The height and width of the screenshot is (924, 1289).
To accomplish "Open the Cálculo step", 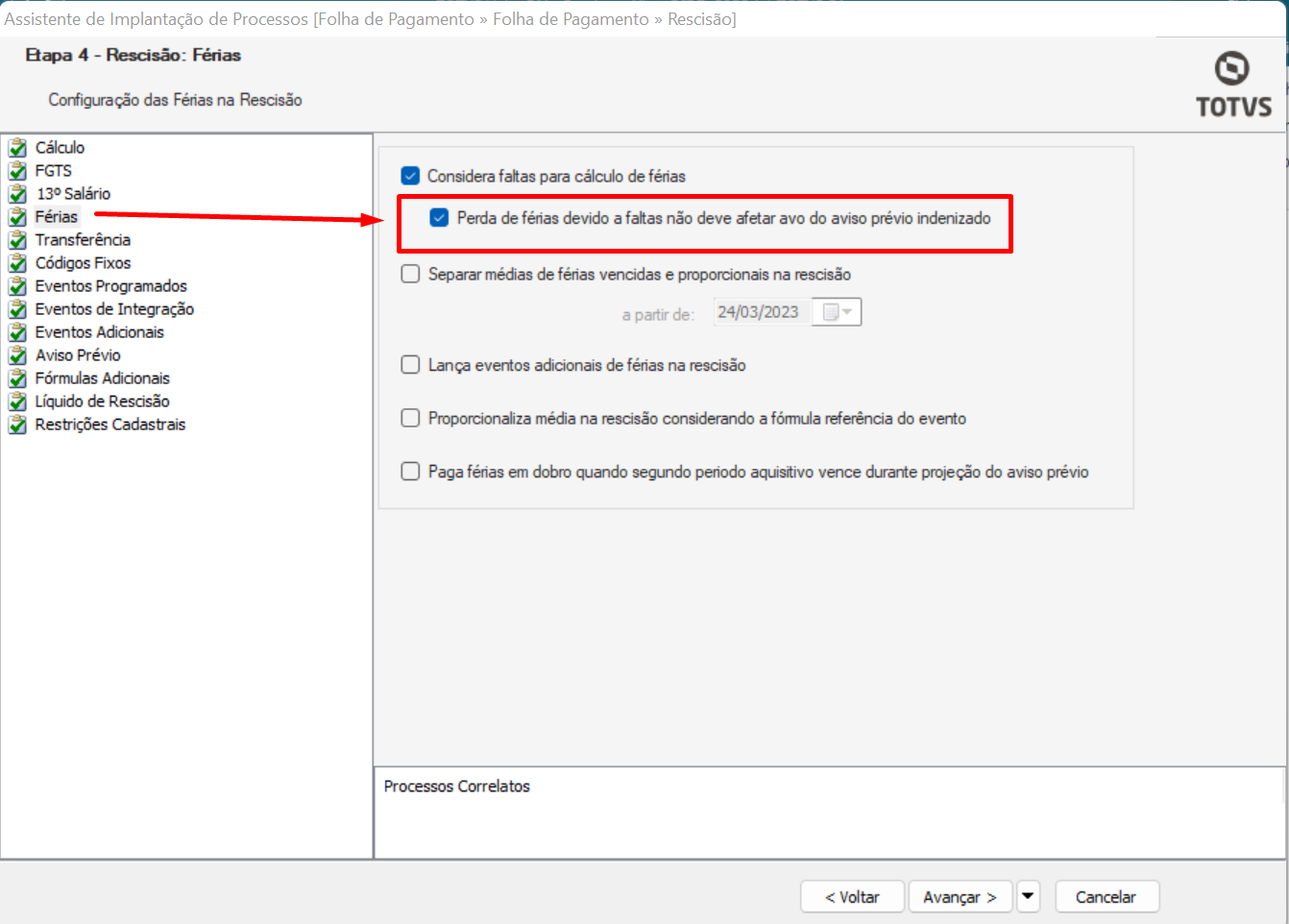I will pyautogui.click(x=60, y=148).
